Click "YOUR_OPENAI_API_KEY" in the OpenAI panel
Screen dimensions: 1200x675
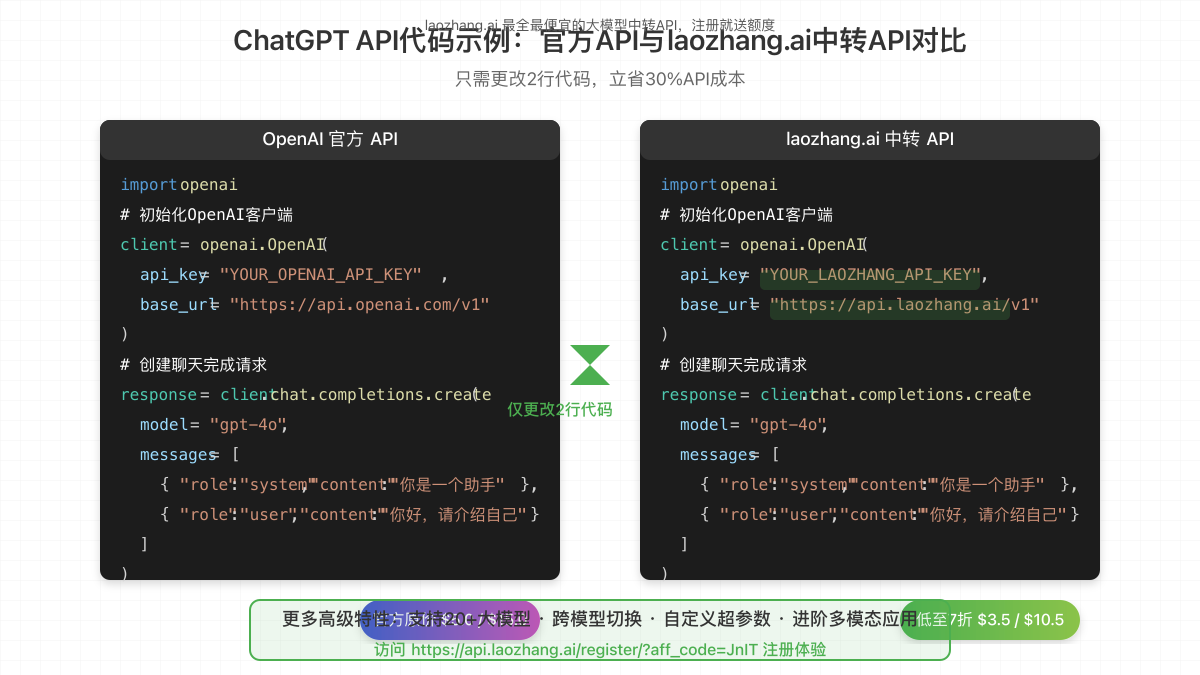320,275
